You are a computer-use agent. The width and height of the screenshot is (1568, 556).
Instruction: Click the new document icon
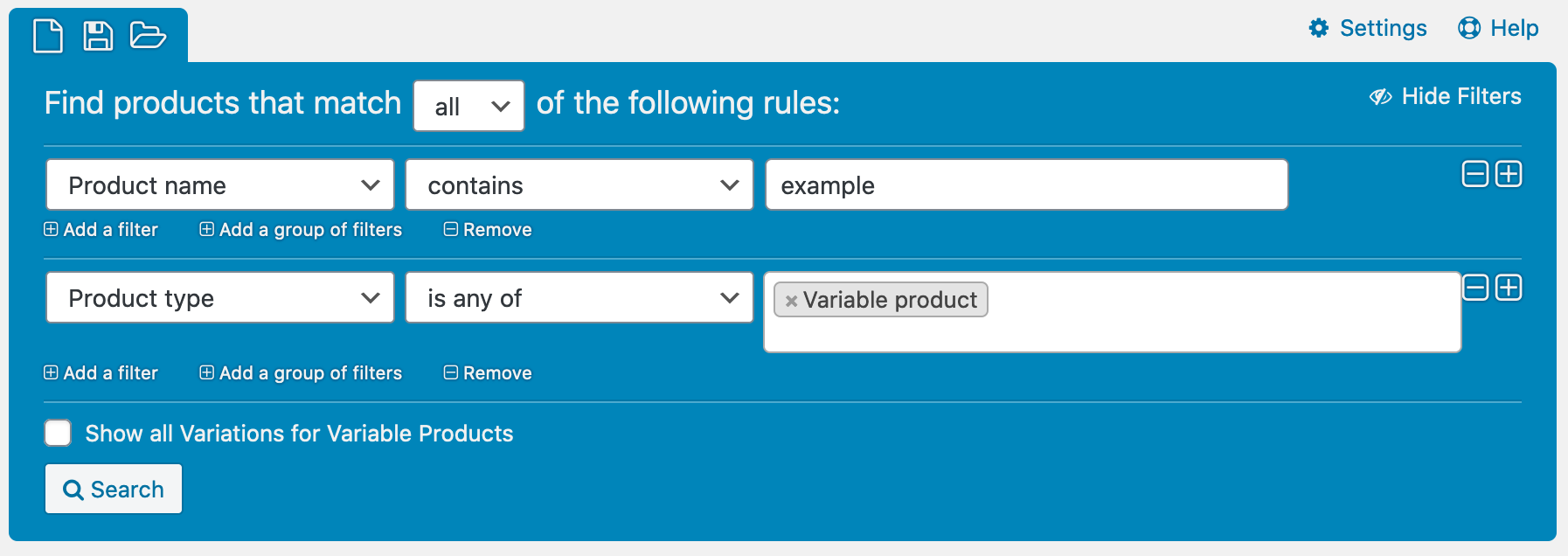(x=48, y=36)
